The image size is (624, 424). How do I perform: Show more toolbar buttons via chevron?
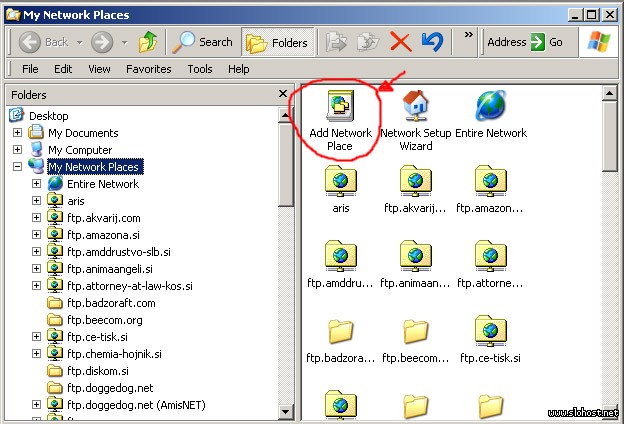click(x=468, y=35)
